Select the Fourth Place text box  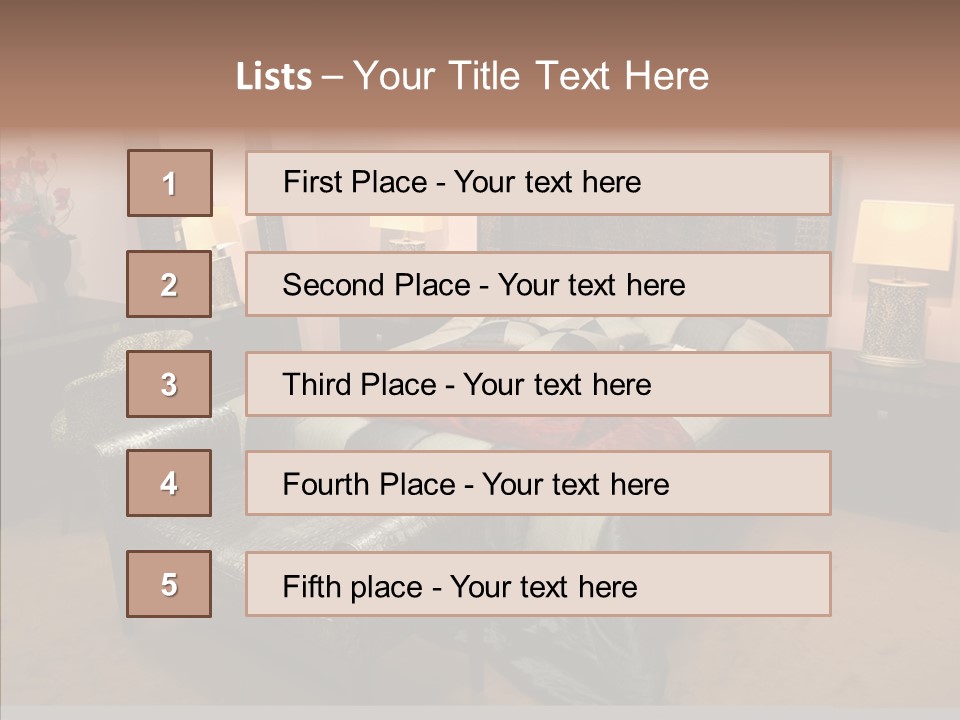538,484
